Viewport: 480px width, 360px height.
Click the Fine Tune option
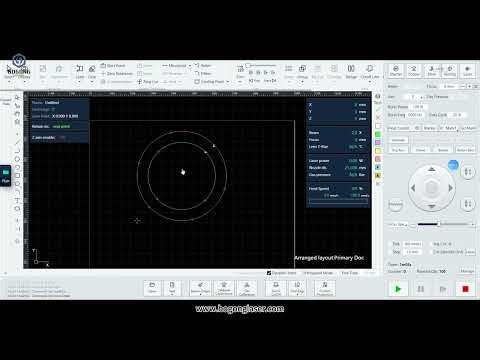tap(349, 273)
